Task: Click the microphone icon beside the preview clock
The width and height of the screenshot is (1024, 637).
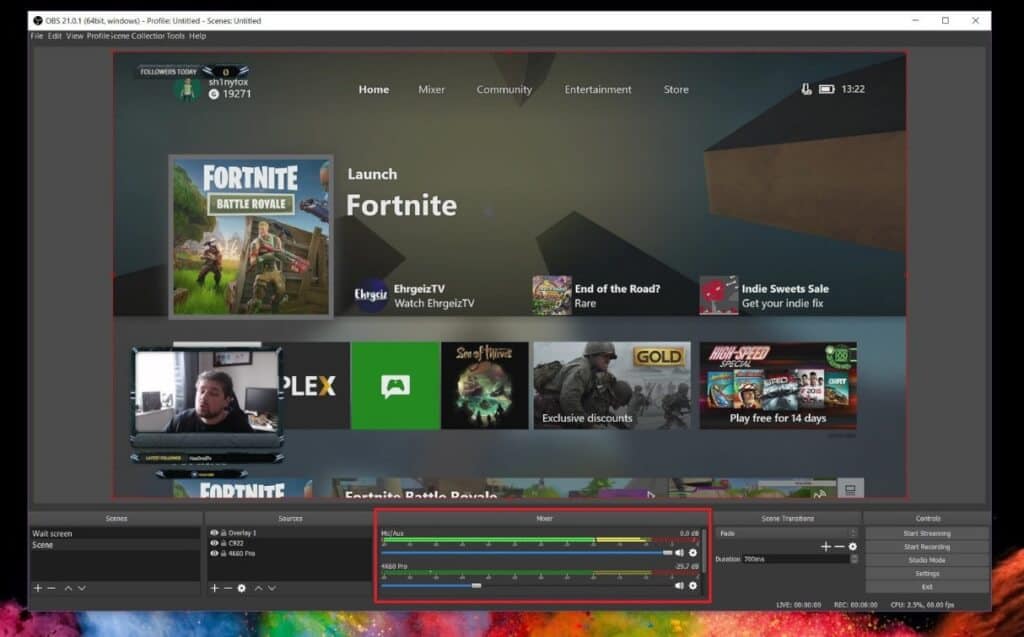Action: point(807,89)
